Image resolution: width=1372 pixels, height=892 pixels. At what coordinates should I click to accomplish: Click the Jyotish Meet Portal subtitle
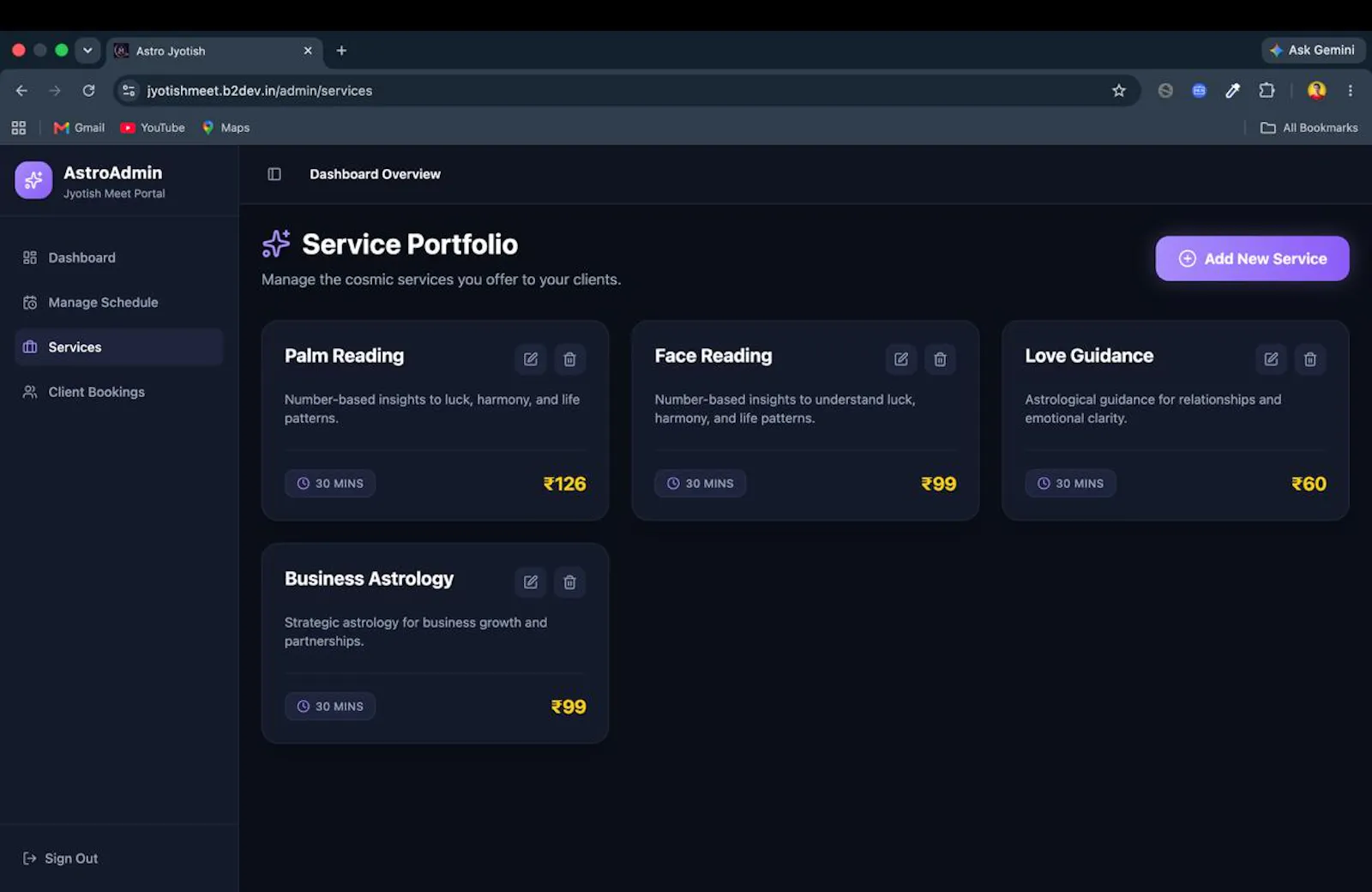coord(114,194)
